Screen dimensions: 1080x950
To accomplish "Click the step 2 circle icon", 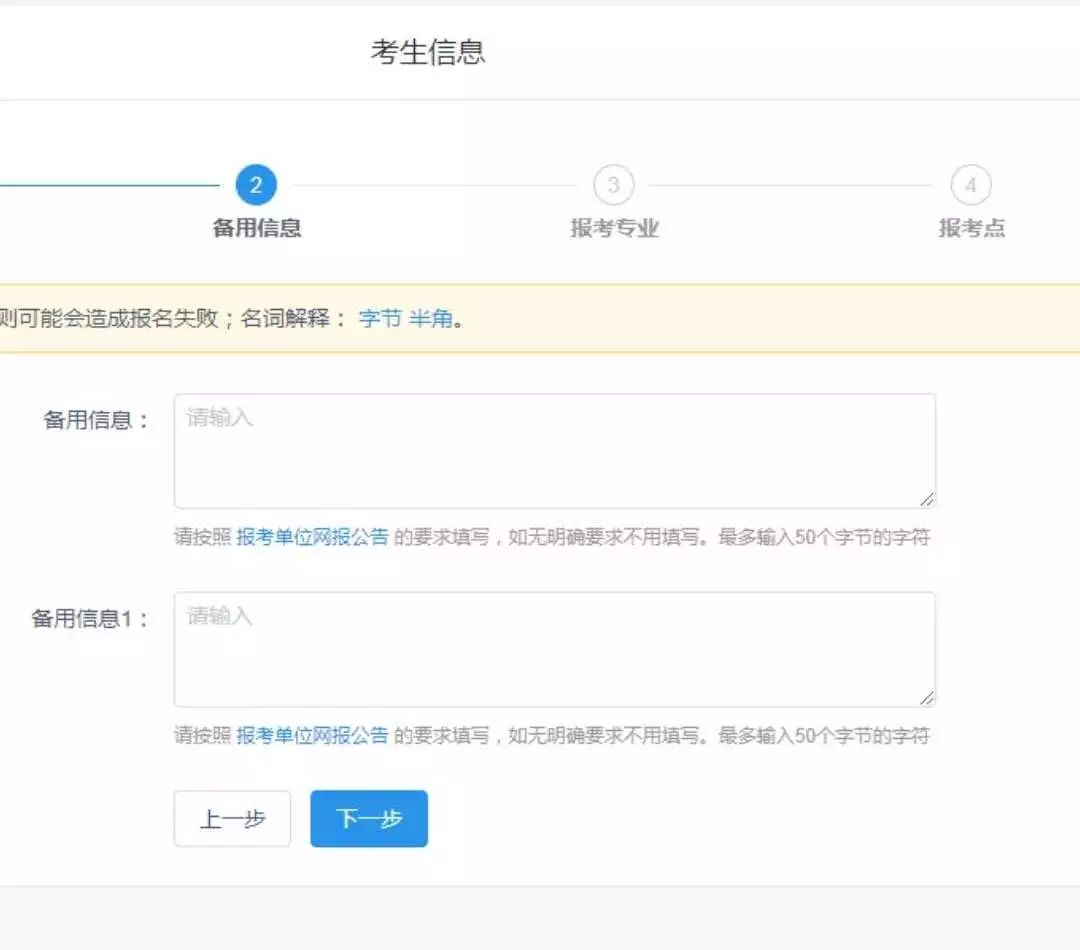I will tap(256, 185).
